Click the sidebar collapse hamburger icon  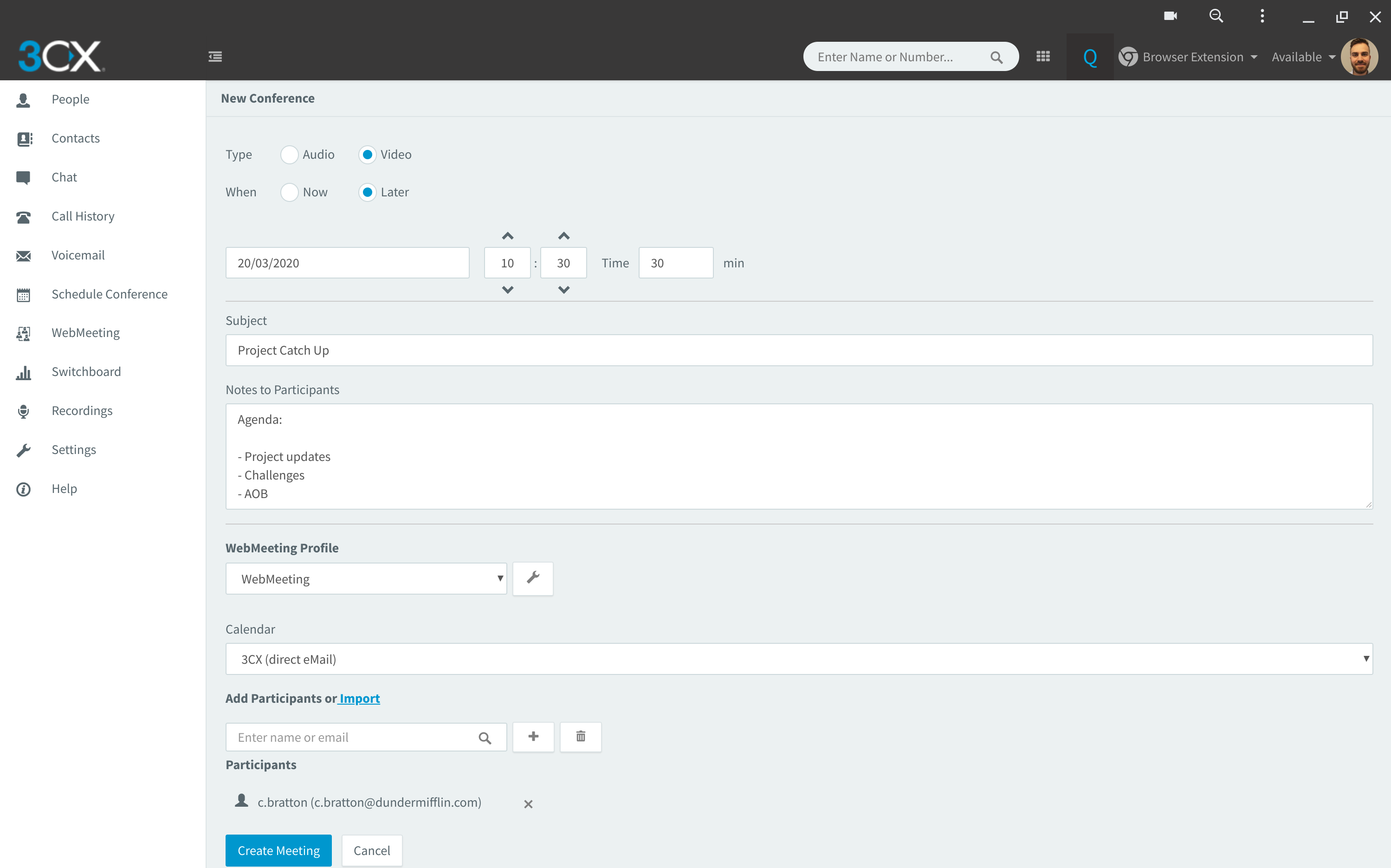[215, 56]
